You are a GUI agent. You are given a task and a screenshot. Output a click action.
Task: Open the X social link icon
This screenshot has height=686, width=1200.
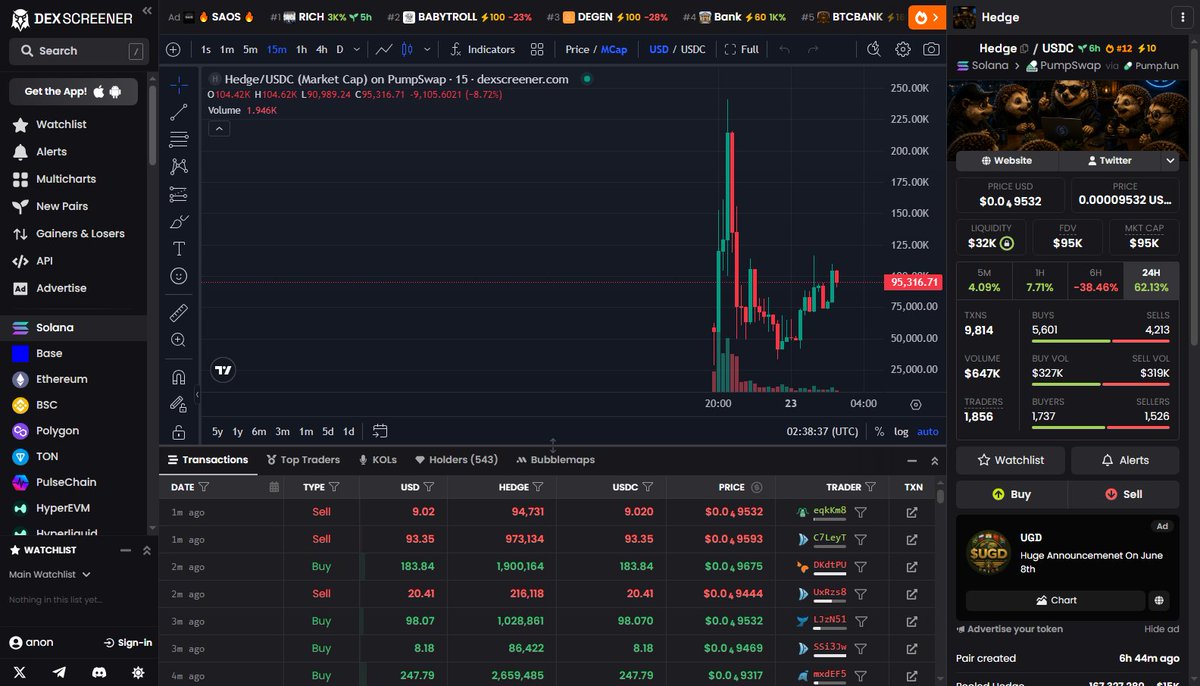coord(20,672)
